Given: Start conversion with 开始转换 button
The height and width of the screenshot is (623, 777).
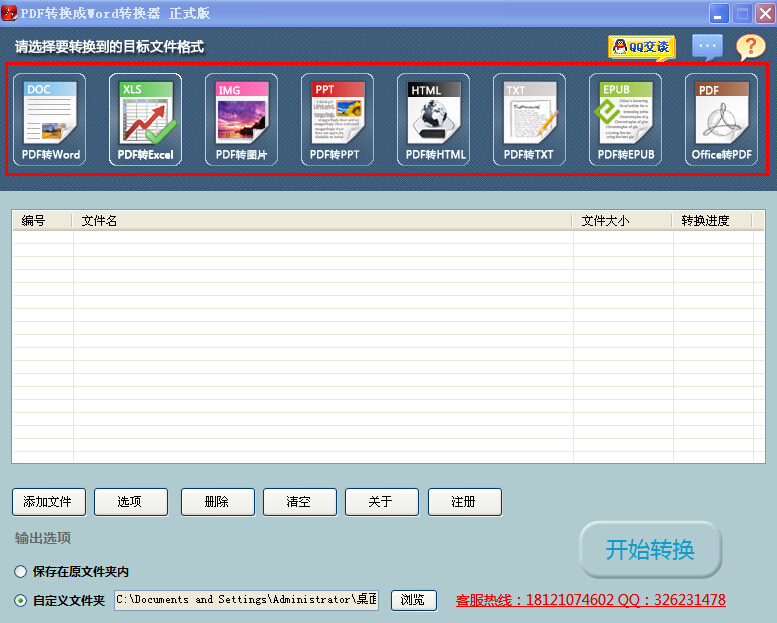Looking at the screenshot, I should click(x=651, y=550).
